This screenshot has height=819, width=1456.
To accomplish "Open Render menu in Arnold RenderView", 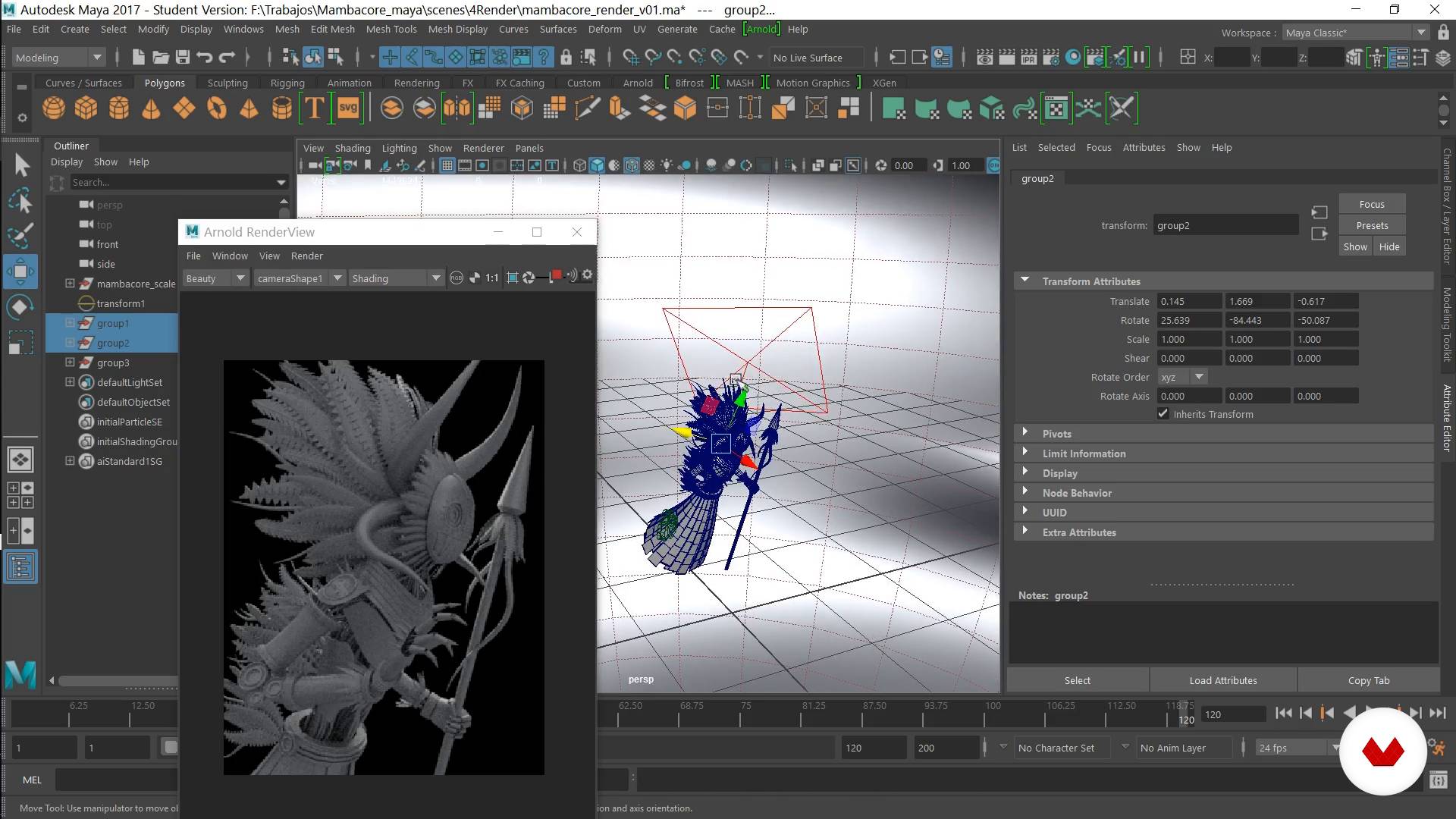I will click(x=306, y=256).
